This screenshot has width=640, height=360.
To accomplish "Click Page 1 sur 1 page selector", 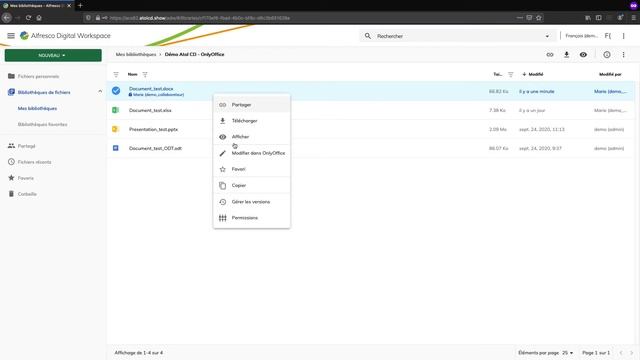I will (x=596, y=353).
